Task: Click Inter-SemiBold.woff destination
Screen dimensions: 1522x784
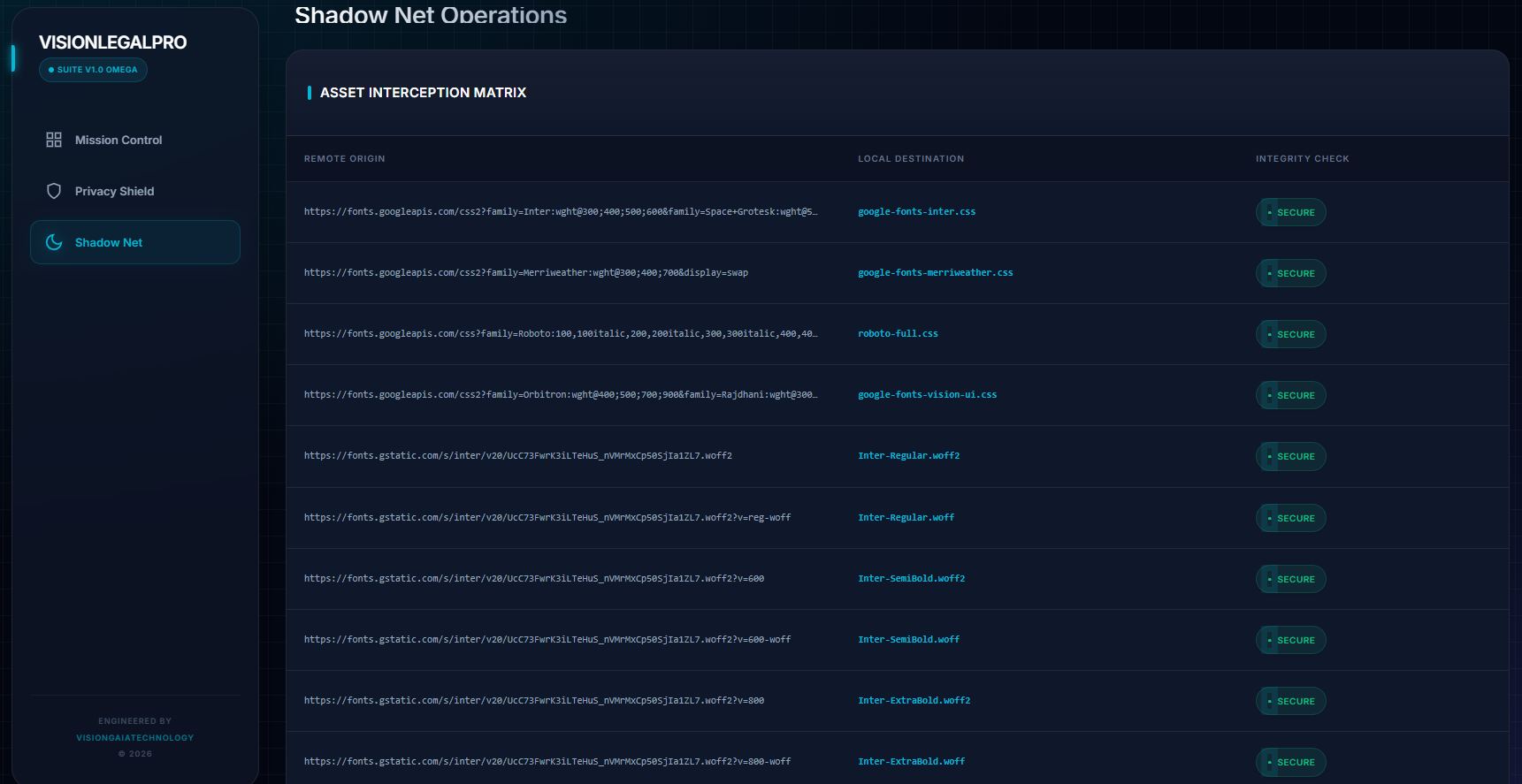Action: click(909, 640)
